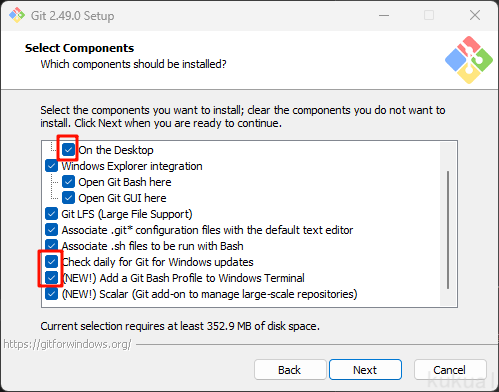
Task: Click the components list scrollbar thumb
Action: click(x=448, y=230)
